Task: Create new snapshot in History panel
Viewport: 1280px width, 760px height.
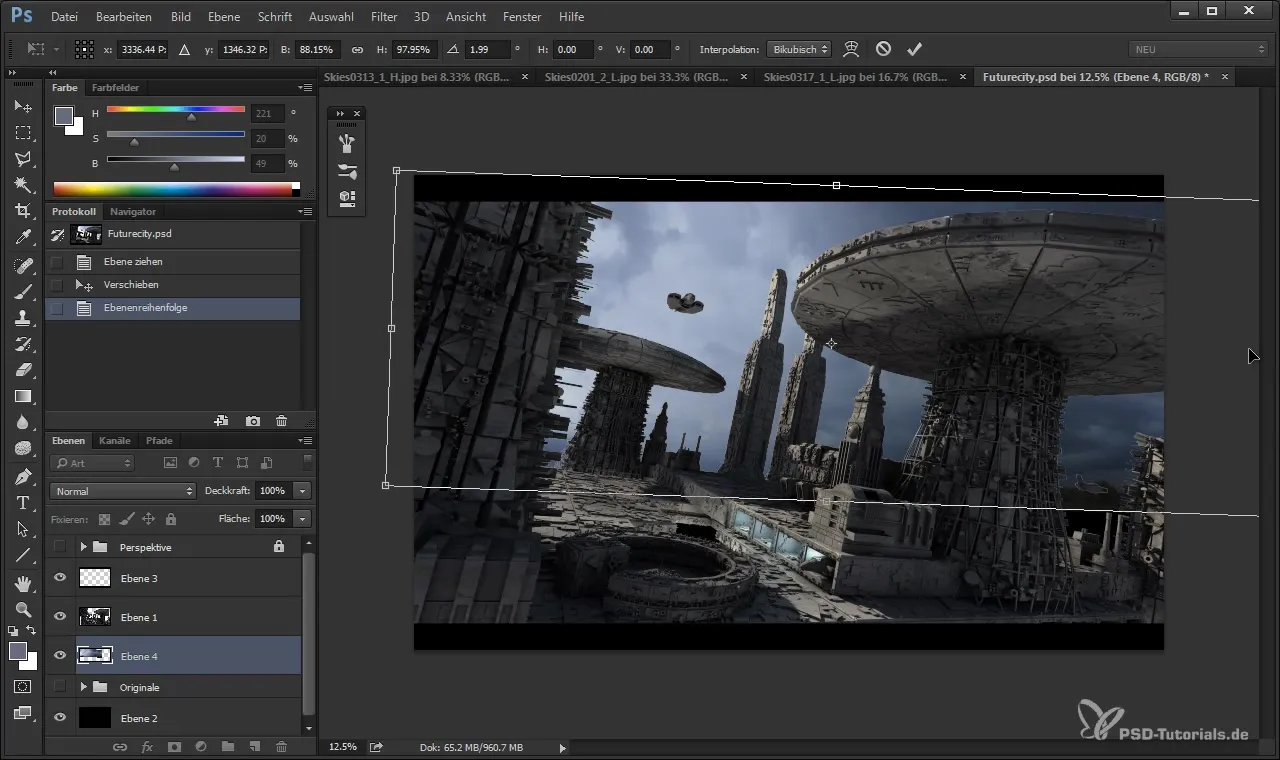Action: [x=253, y=421]
